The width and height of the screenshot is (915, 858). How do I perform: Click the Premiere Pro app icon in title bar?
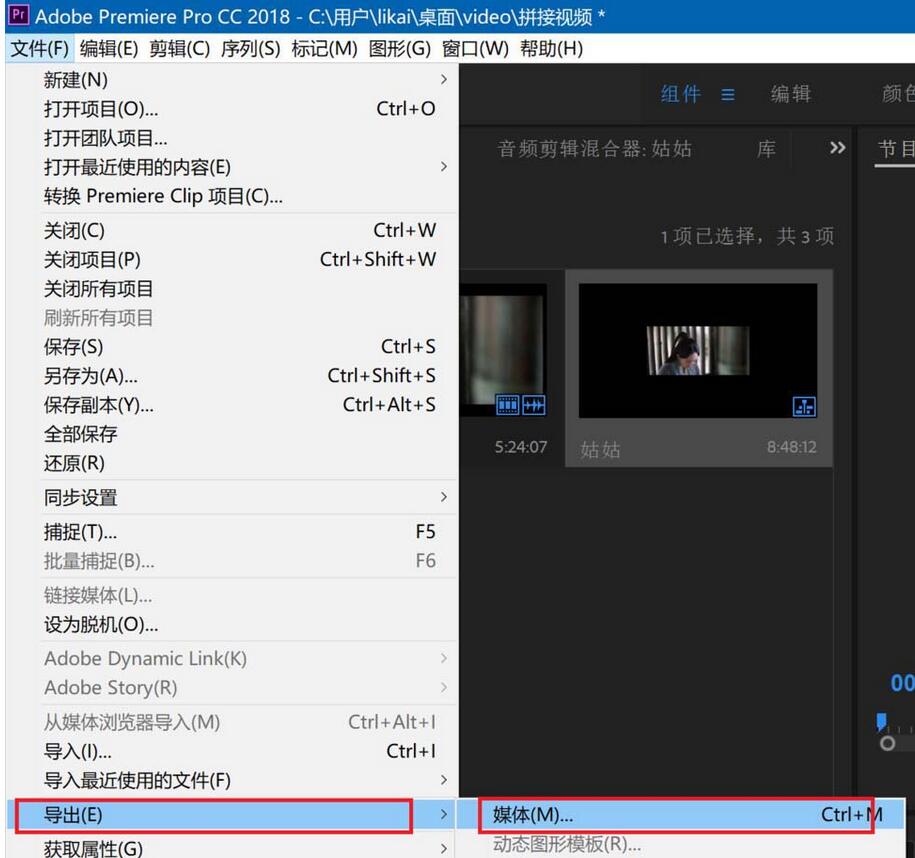pyautogui.click(x=17, y=16)
